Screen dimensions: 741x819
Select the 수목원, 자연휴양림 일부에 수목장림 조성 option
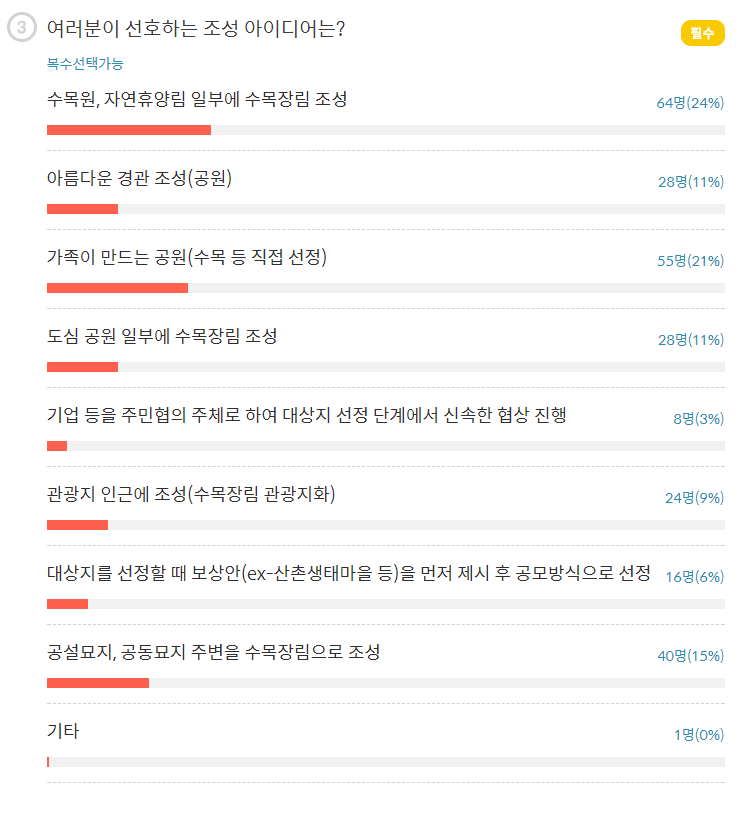197,99
